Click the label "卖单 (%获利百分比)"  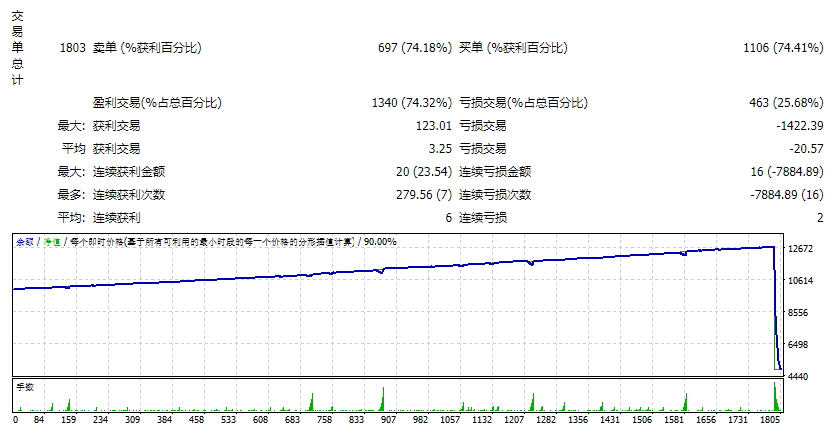(x=147, y=48)
